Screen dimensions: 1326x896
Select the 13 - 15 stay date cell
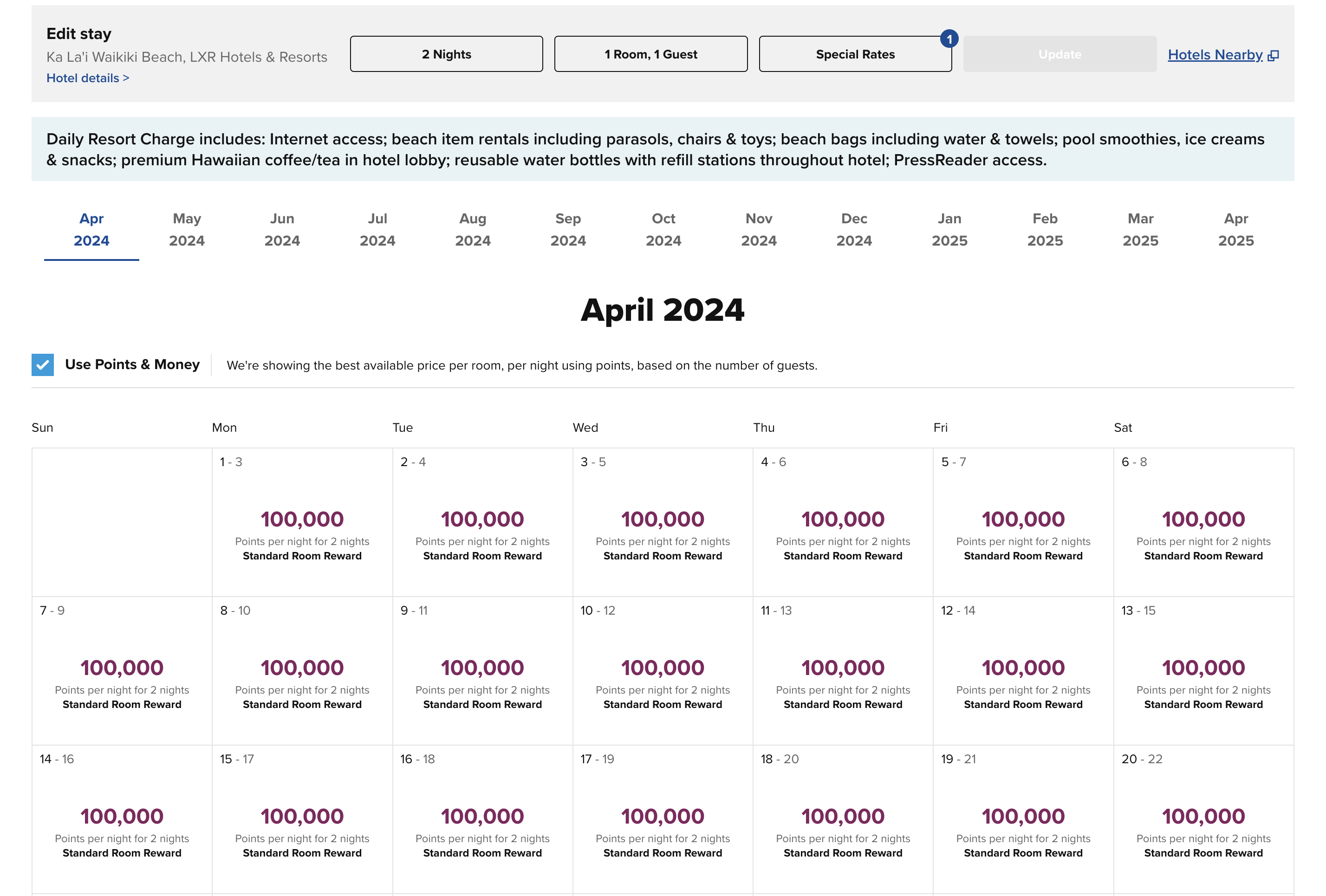(1204, 670)
